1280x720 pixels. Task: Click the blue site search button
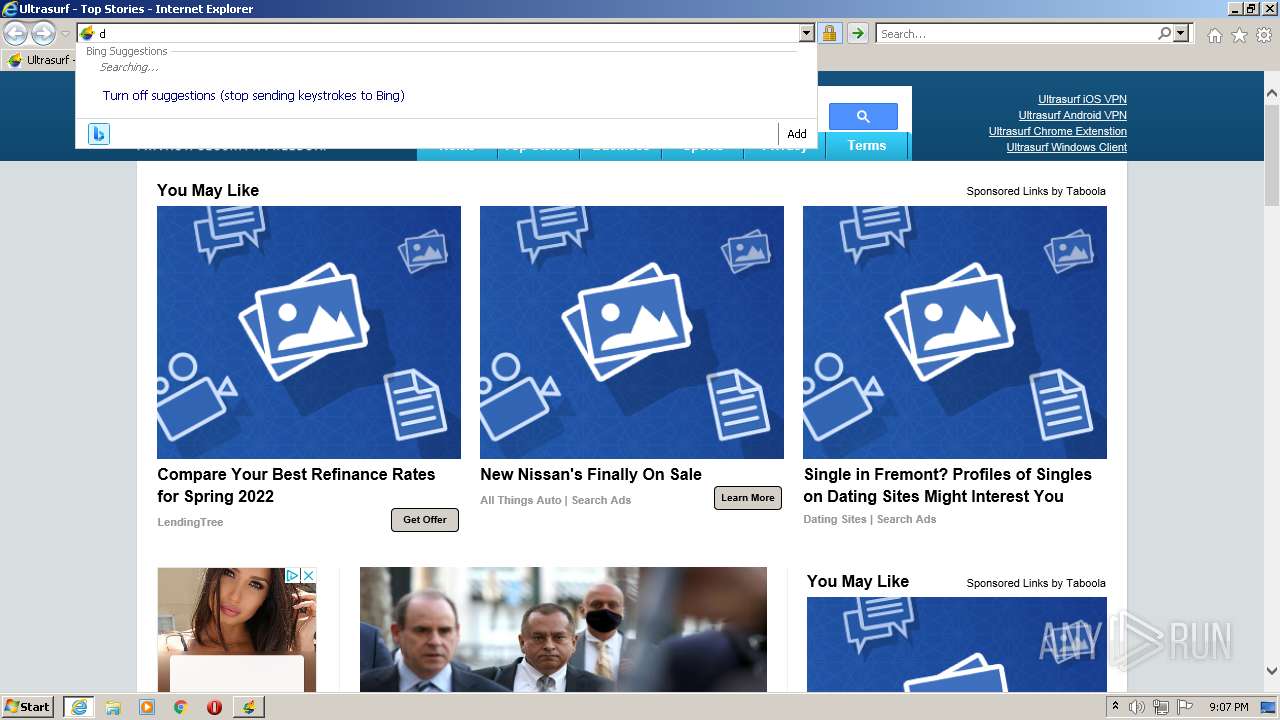click(863, 116)
